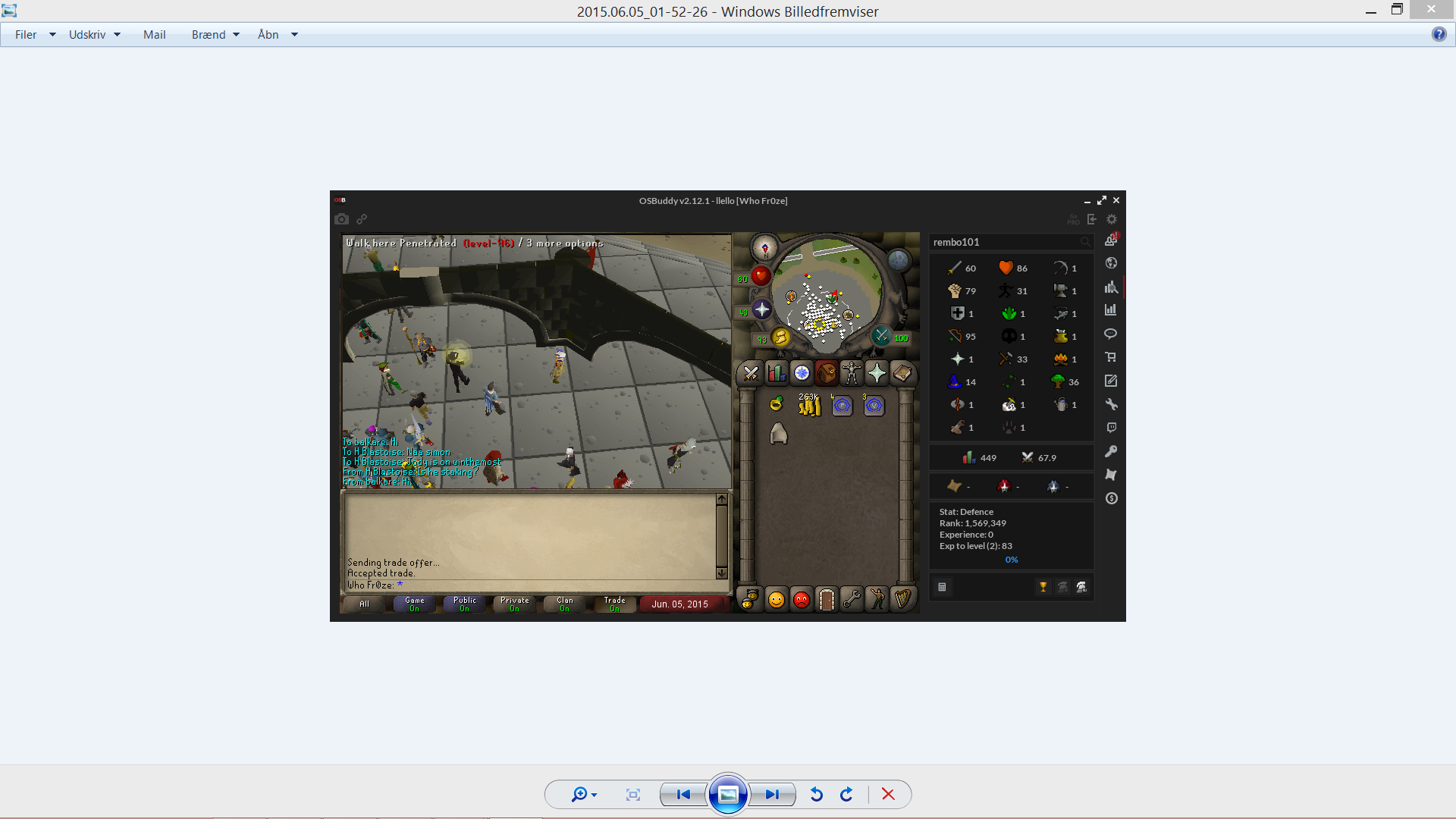Open the blue help question mark
1456x819 pixels.
pos(1439,34)
